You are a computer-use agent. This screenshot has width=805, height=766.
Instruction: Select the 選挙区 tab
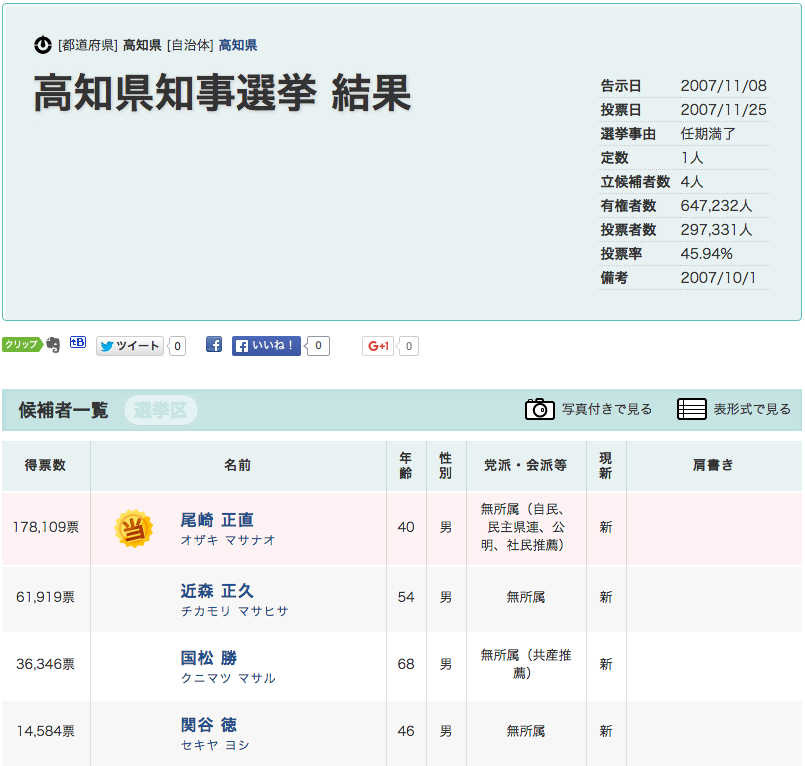pos(161,410)
